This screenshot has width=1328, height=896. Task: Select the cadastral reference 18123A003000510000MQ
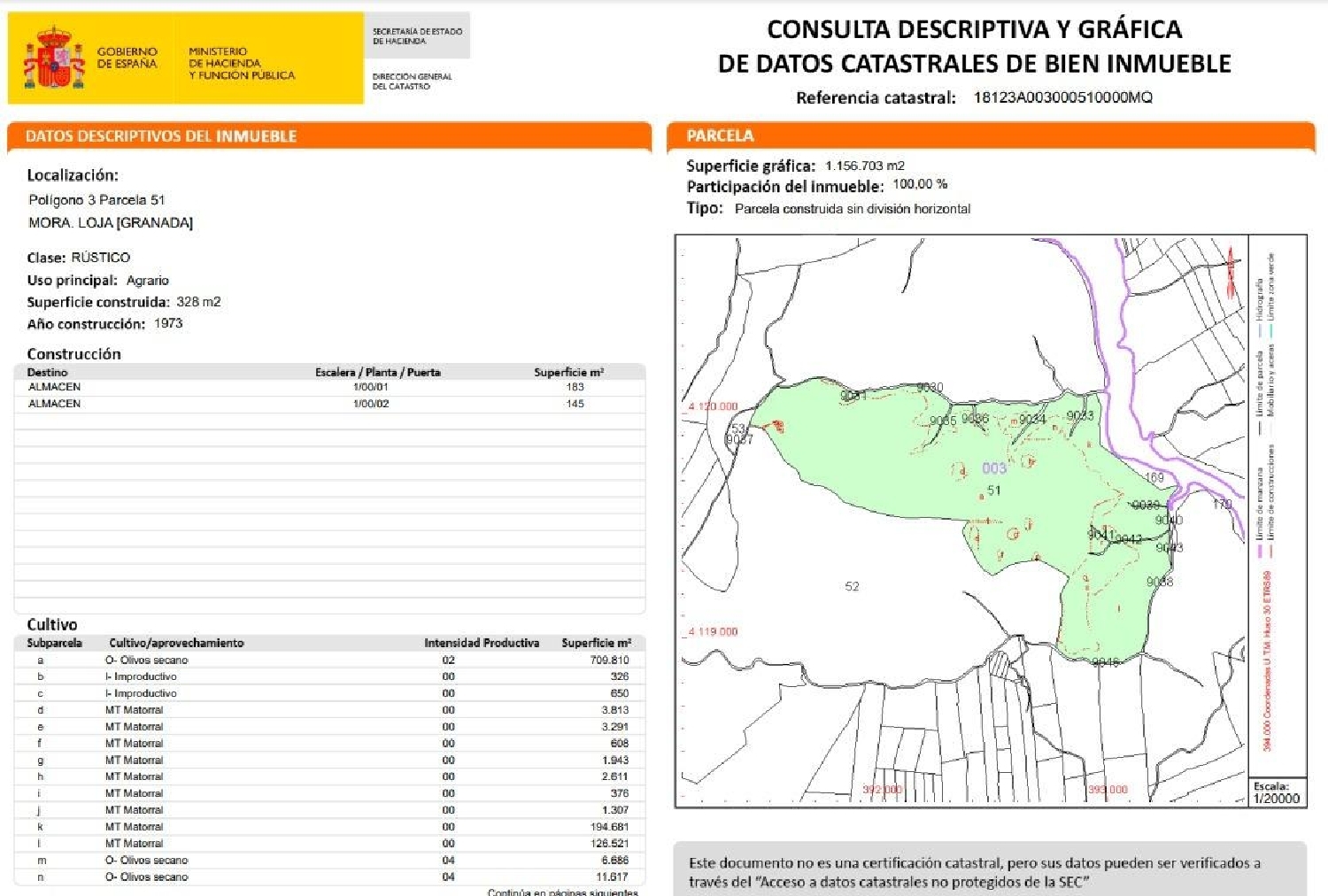coord(1062,97)
